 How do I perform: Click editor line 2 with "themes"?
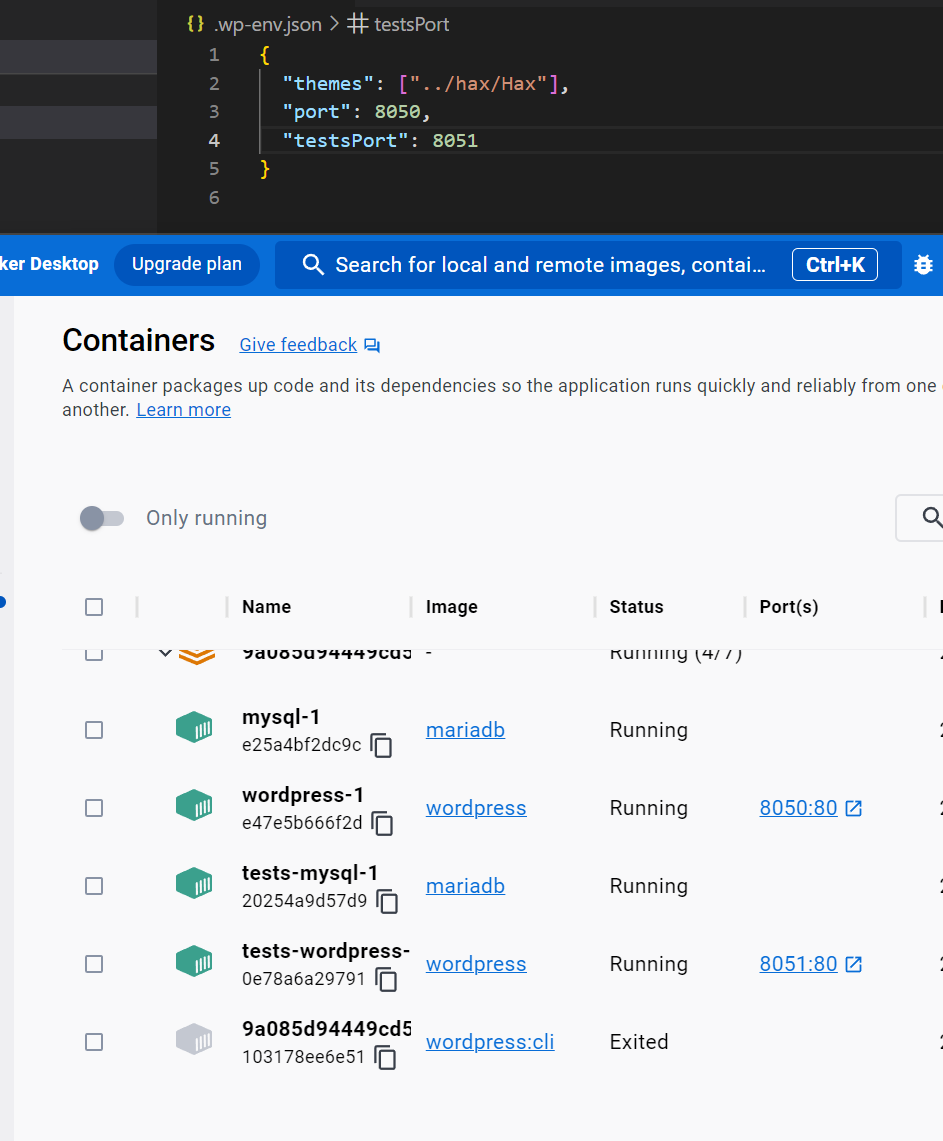(426, 84)
